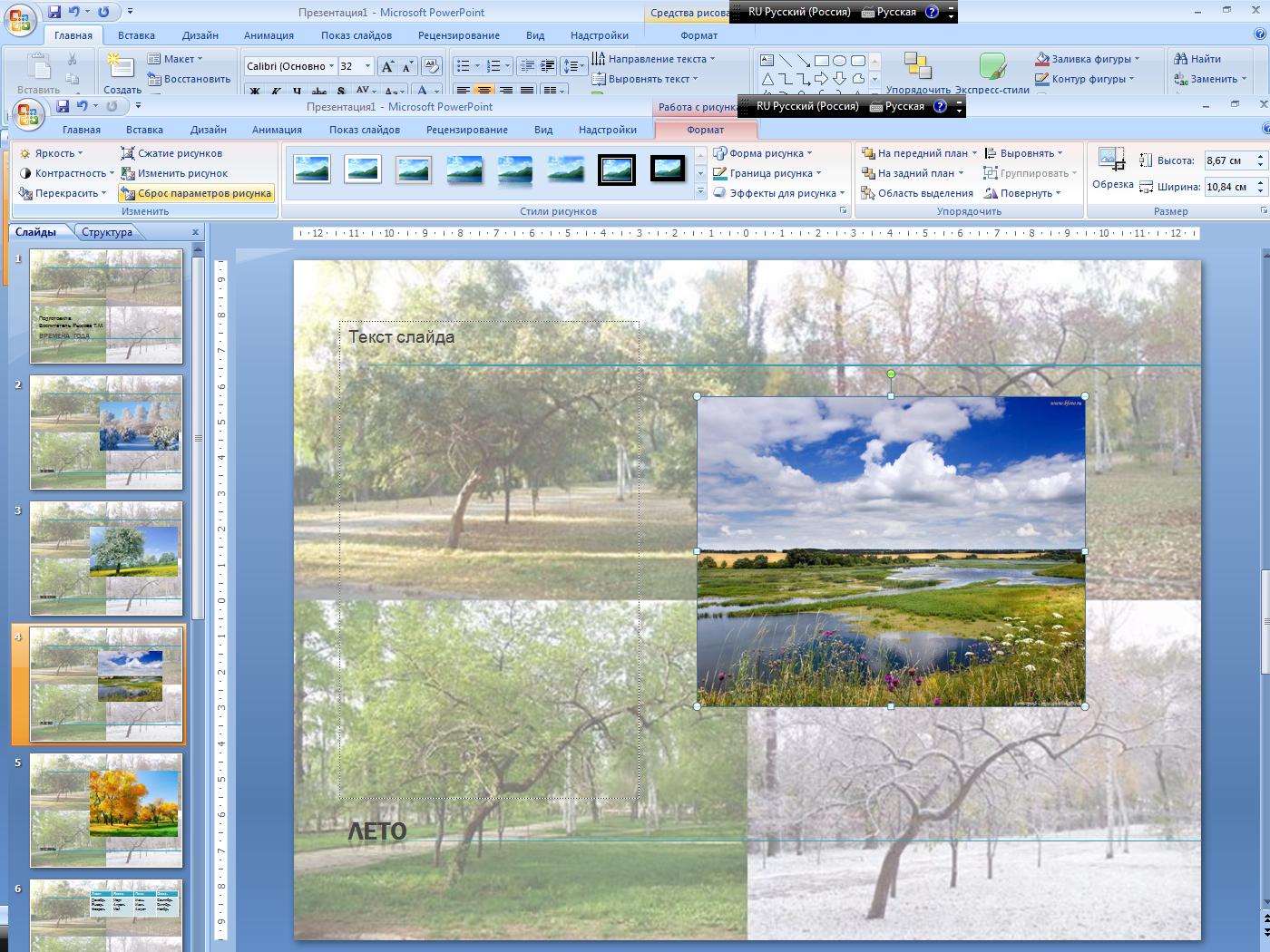Click Высота height input field
Screen dimensions: 1270x952
pyautogui.click(x=1228, y=160)
